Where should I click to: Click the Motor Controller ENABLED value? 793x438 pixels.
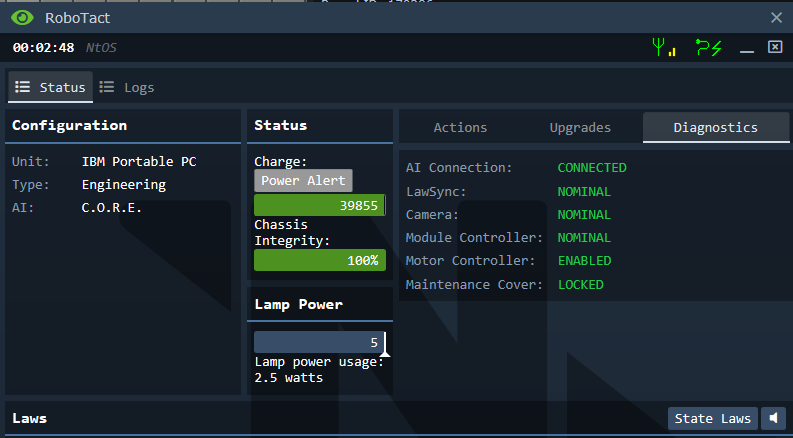pos(585,260)
